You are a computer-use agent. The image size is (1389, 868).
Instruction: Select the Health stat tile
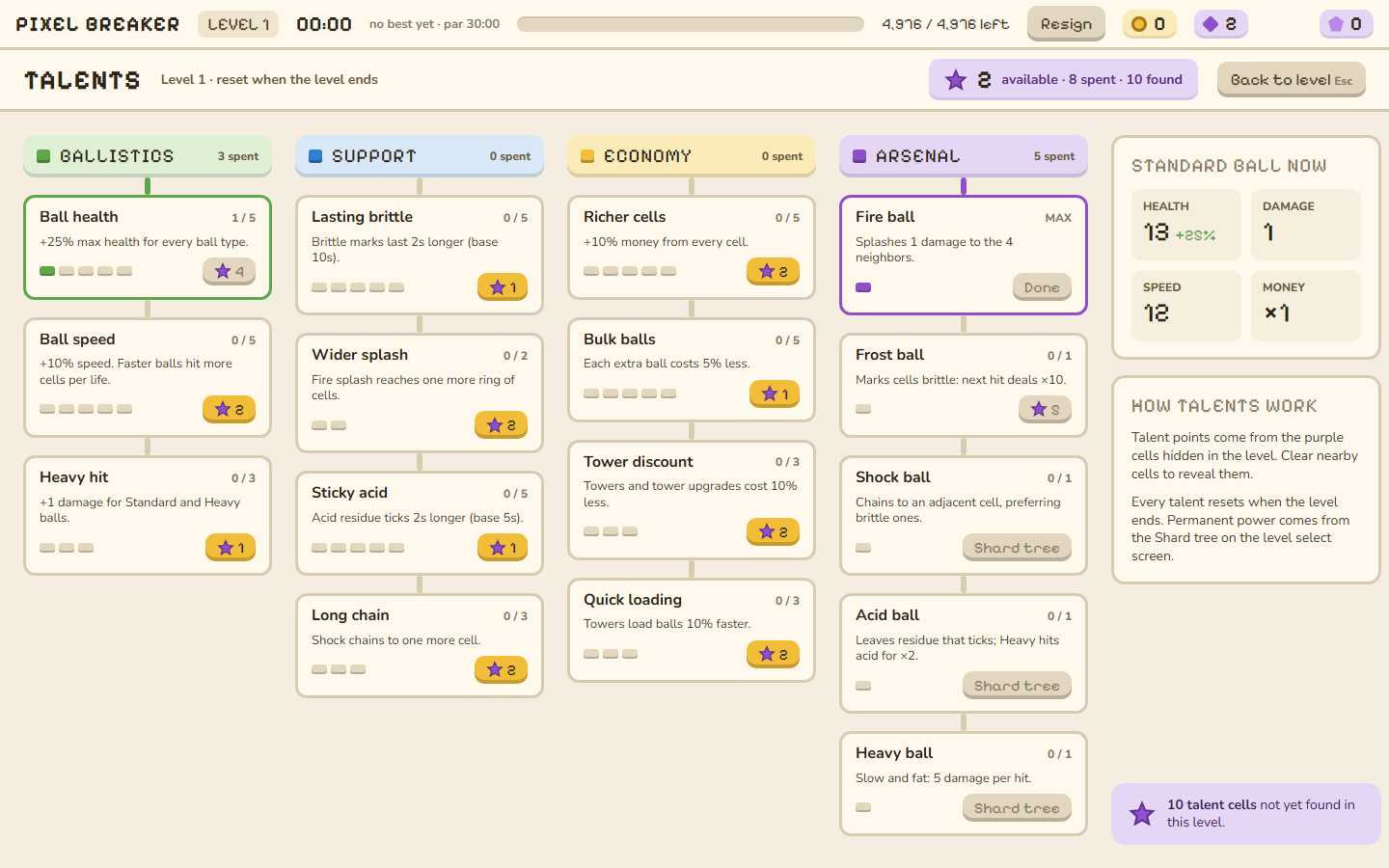click(x=1186, y=225)
